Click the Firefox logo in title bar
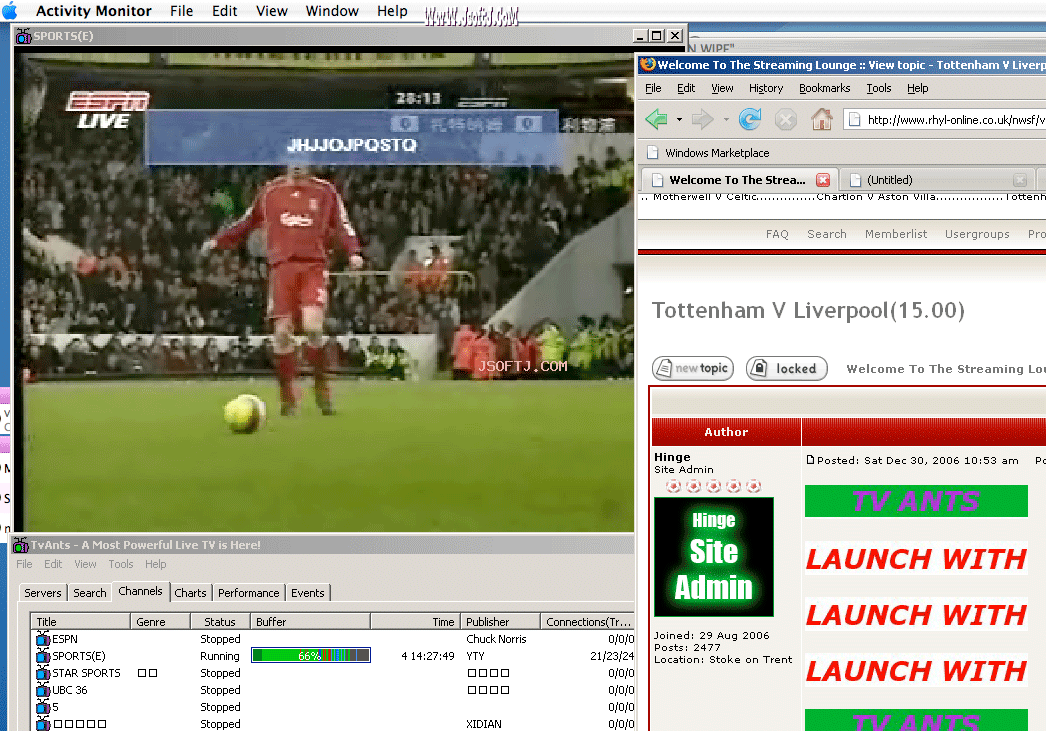This screenshot has width=1046, height=731. click(648, 65)
